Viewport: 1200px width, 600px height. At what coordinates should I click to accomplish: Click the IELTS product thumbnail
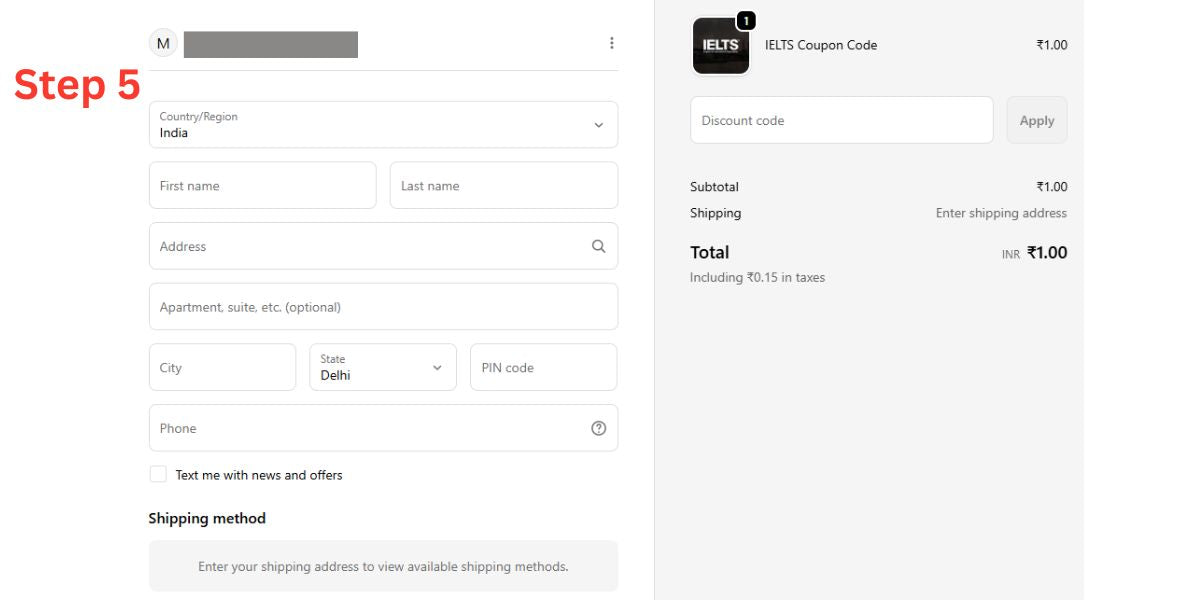tap(721, 46)
